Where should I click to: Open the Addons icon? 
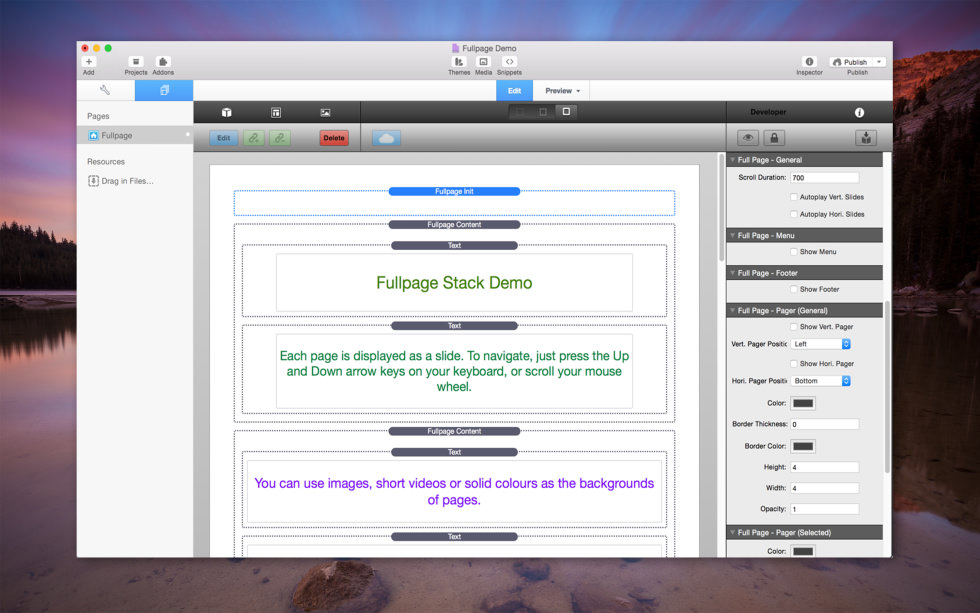(162, 62)
